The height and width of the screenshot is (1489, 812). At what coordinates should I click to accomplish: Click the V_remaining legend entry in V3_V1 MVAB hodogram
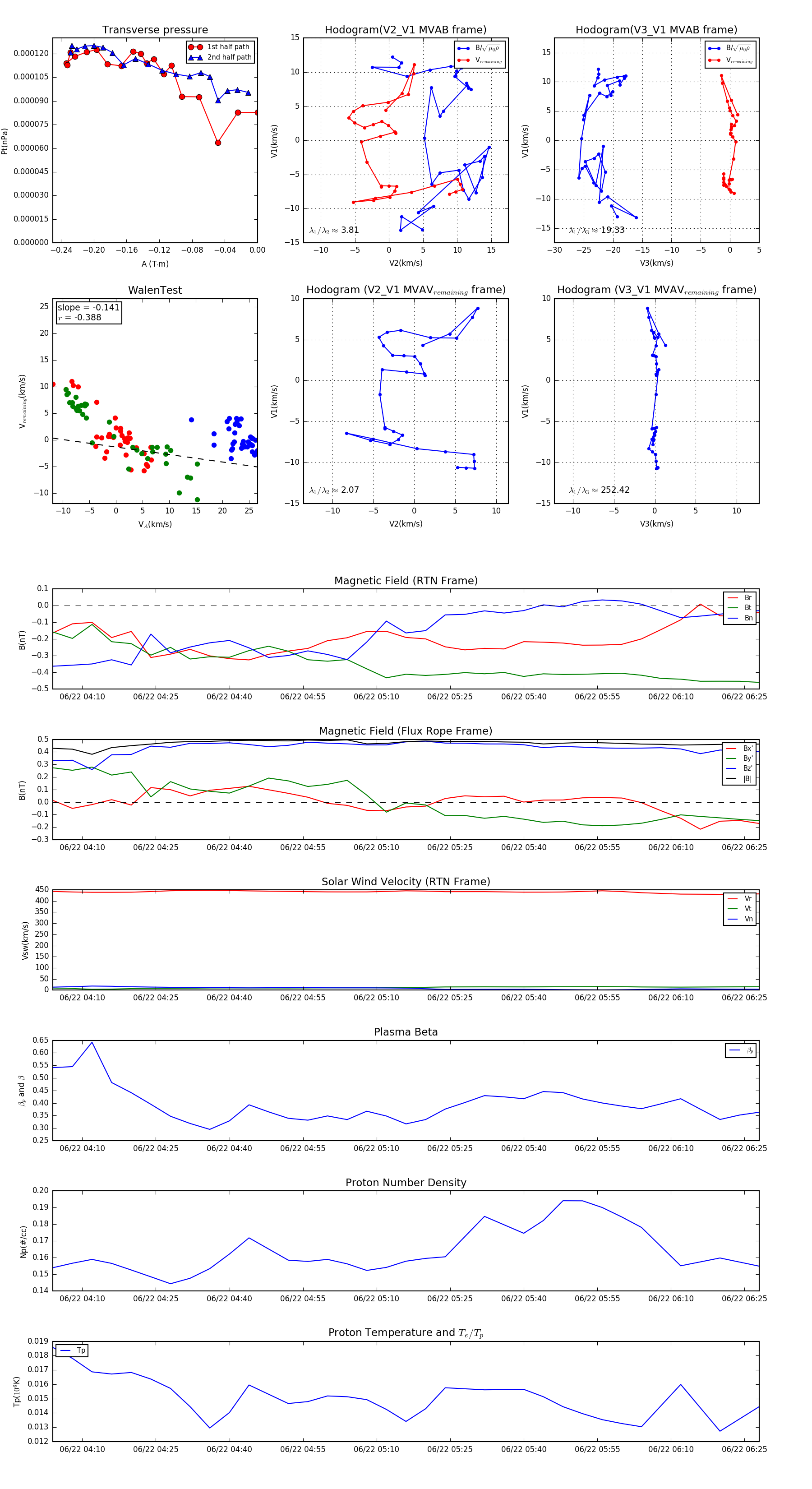click(x=730, y=60)
